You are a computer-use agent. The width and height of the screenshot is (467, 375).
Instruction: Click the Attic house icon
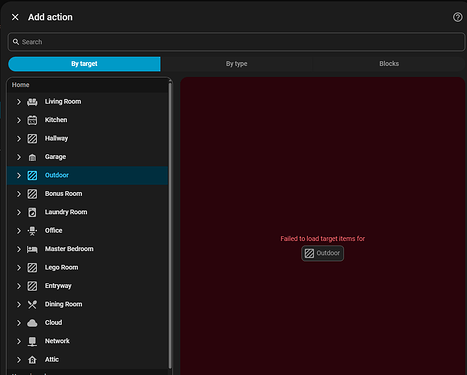pyautogui.click(x=32, y=360)
